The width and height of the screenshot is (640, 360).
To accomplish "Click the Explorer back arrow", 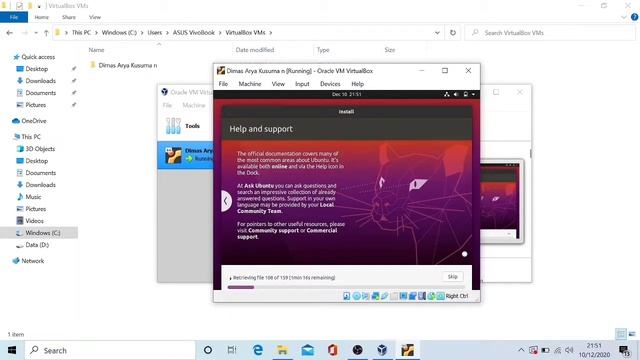I will click(10, 33).
